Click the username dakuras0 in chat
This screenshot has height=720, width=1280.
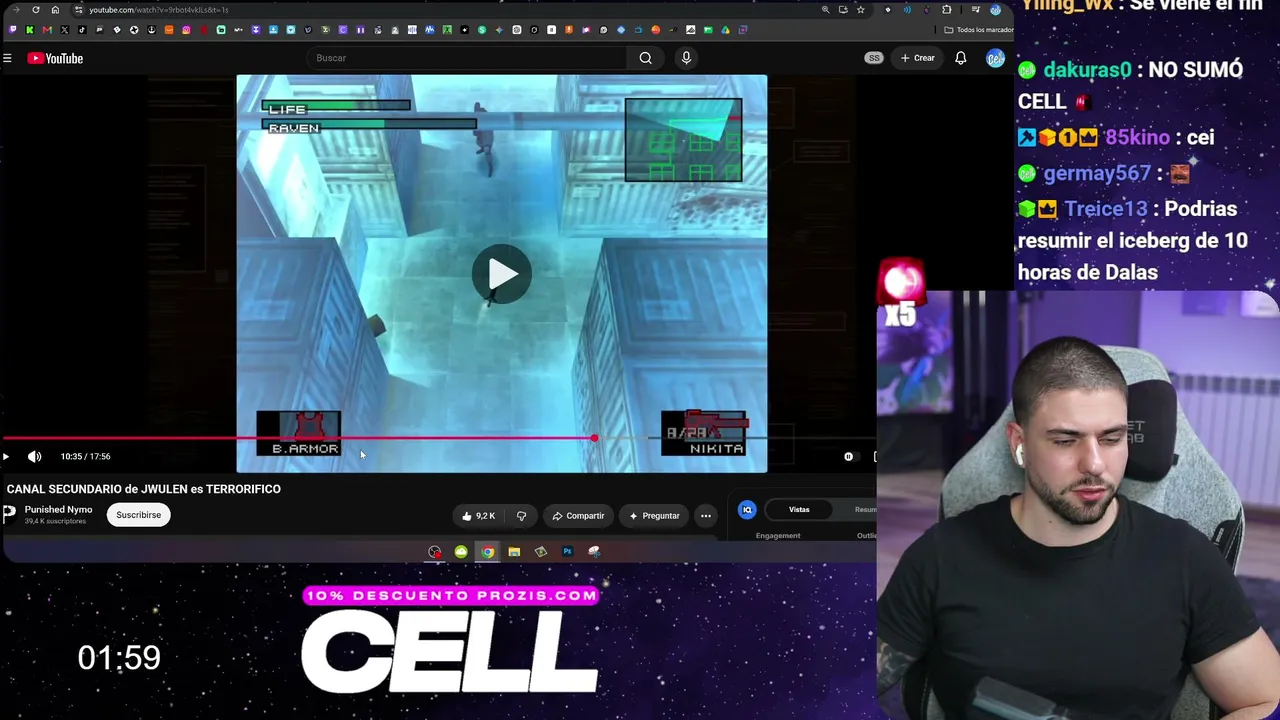tap(1087, 70)
